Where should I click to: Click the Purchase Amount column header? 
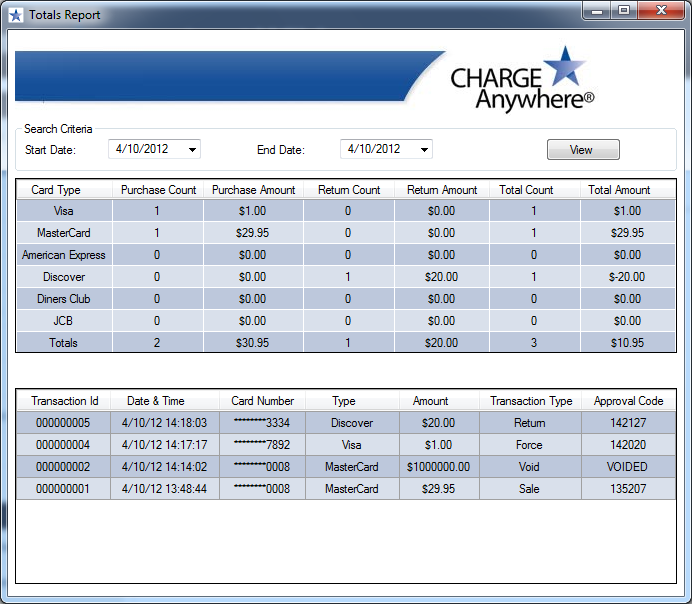[254, 190]
